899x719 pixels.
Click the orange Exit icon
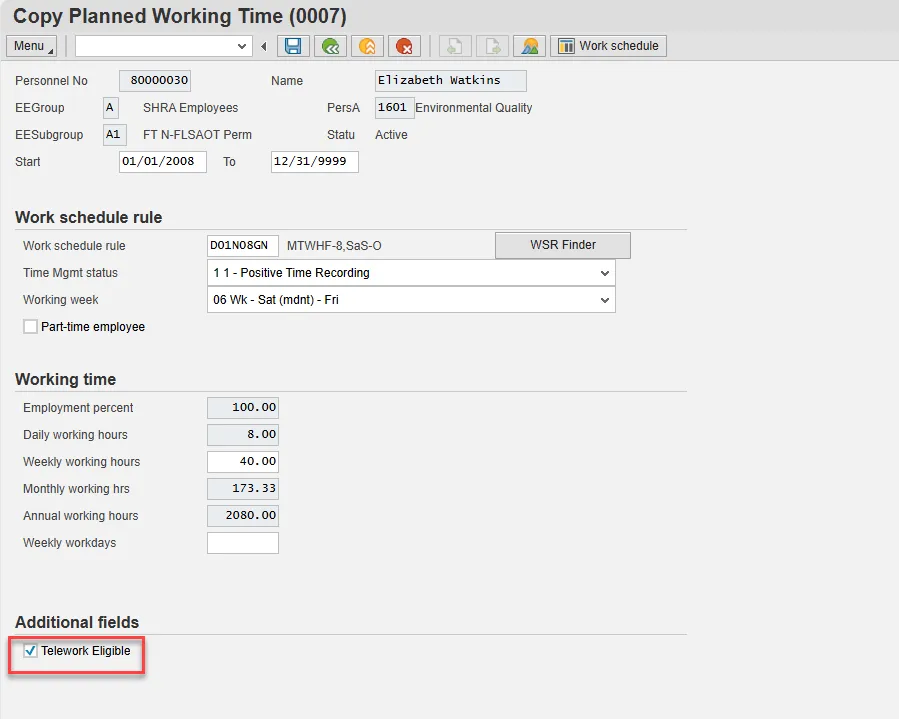(367, 46)
